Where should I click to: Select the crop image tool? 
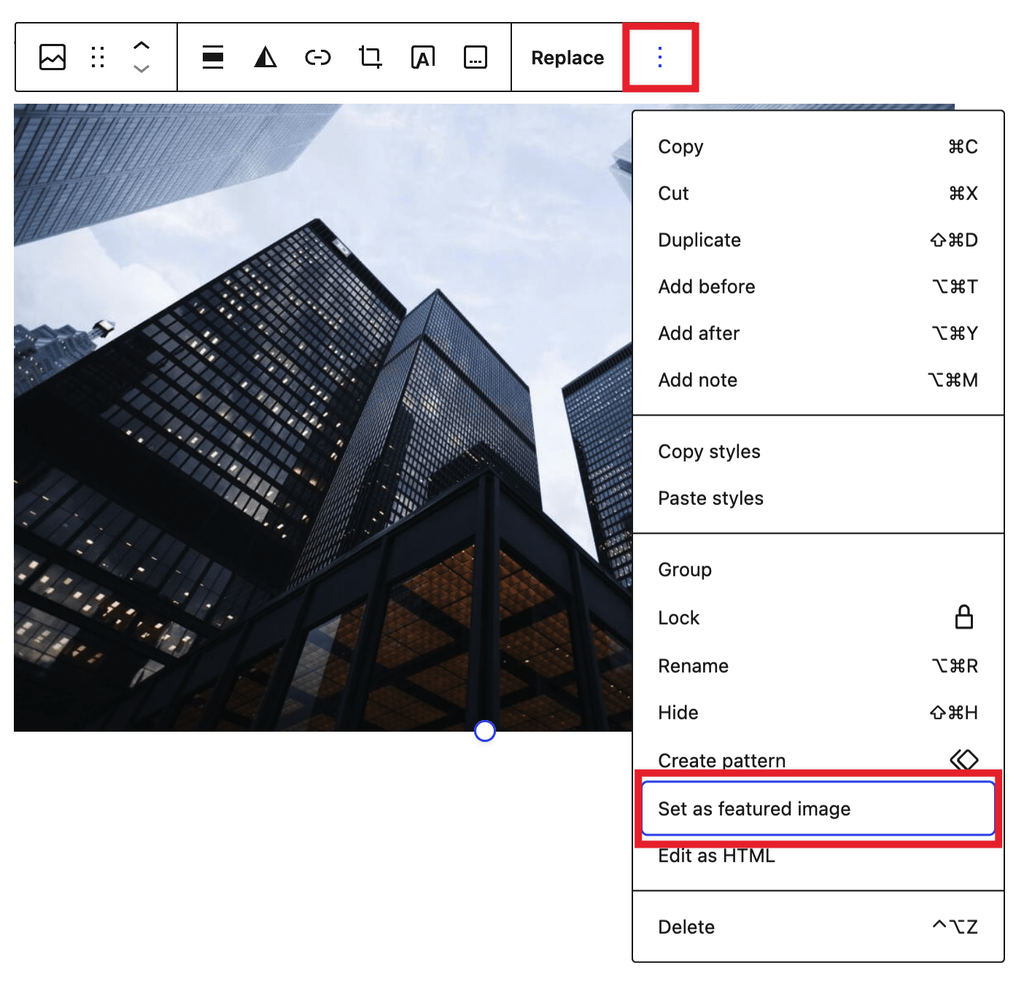coord(370,57)
